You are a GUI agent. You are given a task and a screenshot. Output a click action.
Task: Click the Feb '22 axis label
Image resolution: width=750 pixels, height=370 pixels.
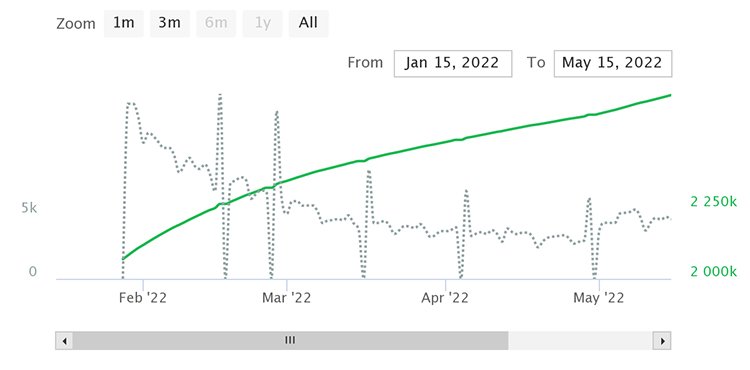point(143,298)
